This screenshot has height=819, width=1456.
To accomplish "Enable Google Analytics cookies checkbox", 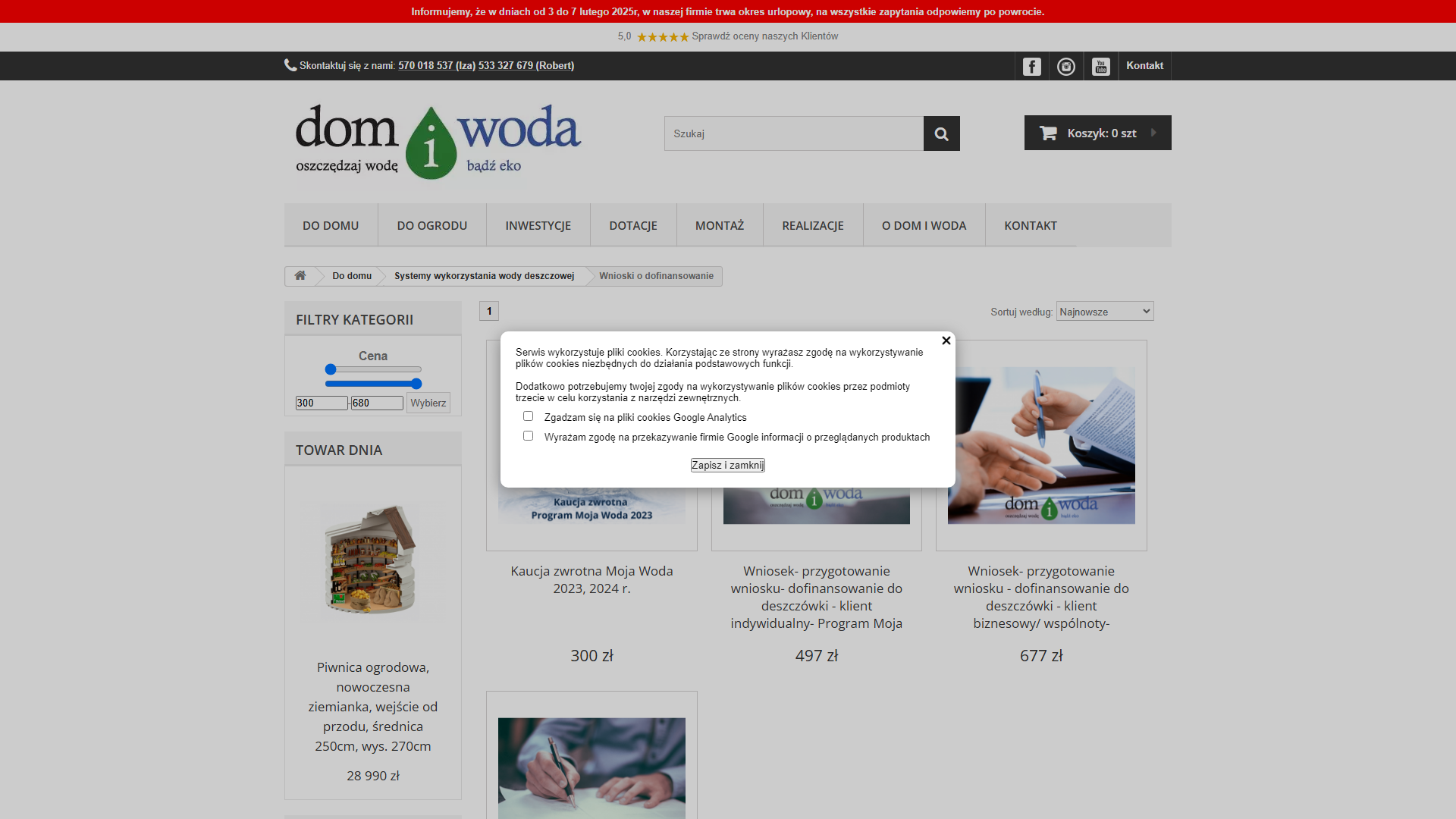I will pos(528,416).
